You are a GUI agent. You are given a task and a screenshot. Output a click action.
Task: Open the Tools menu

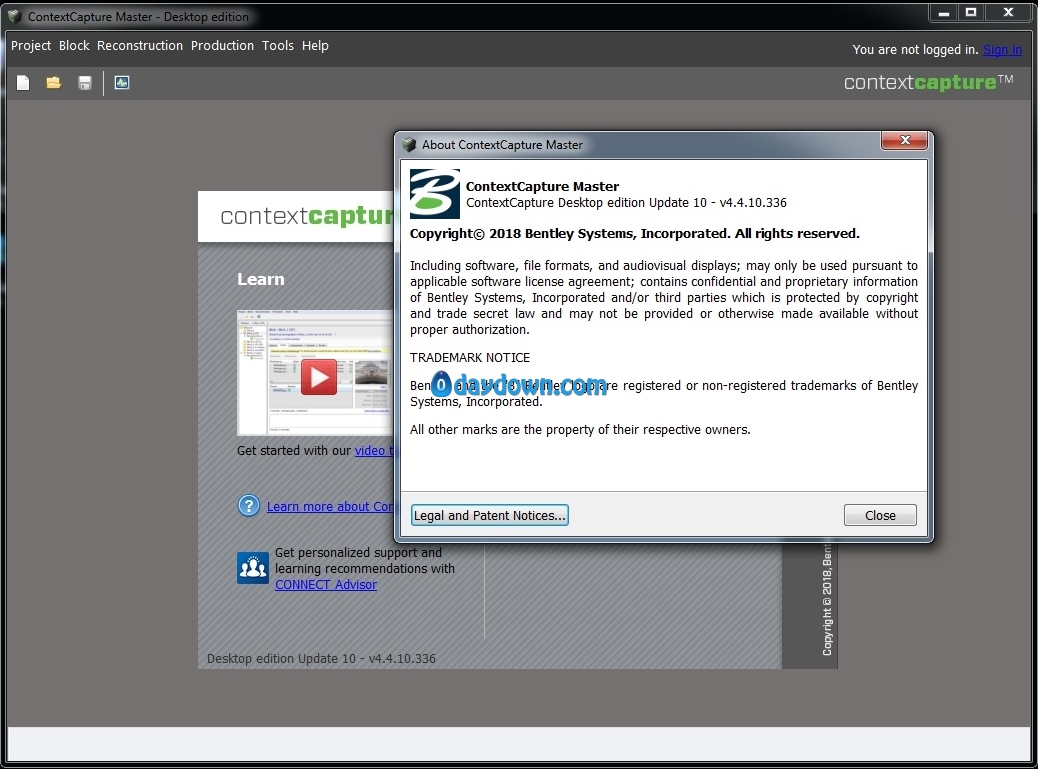coord(277,46)
